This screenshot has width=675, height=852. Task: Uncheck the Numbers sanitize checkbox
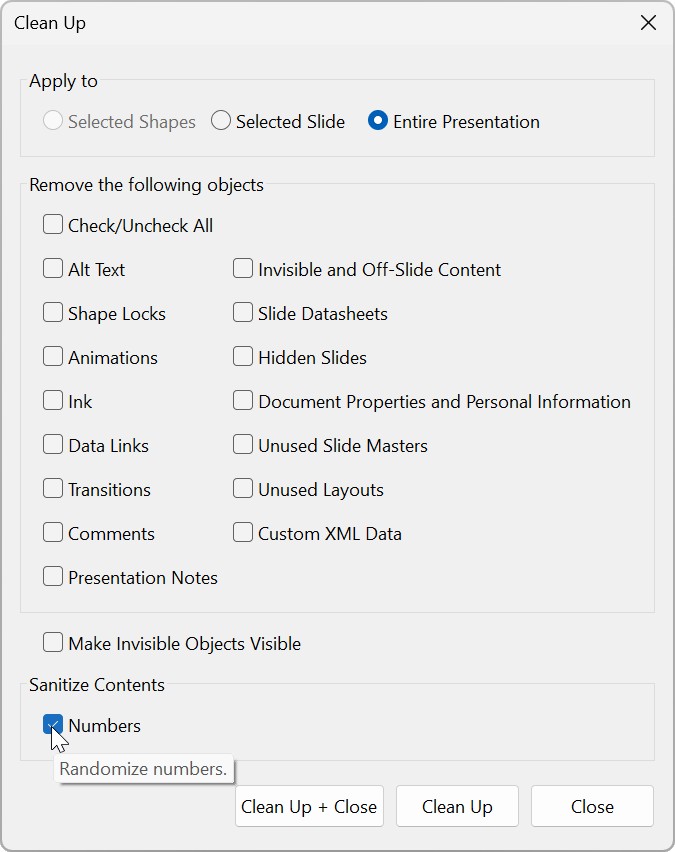53,725
